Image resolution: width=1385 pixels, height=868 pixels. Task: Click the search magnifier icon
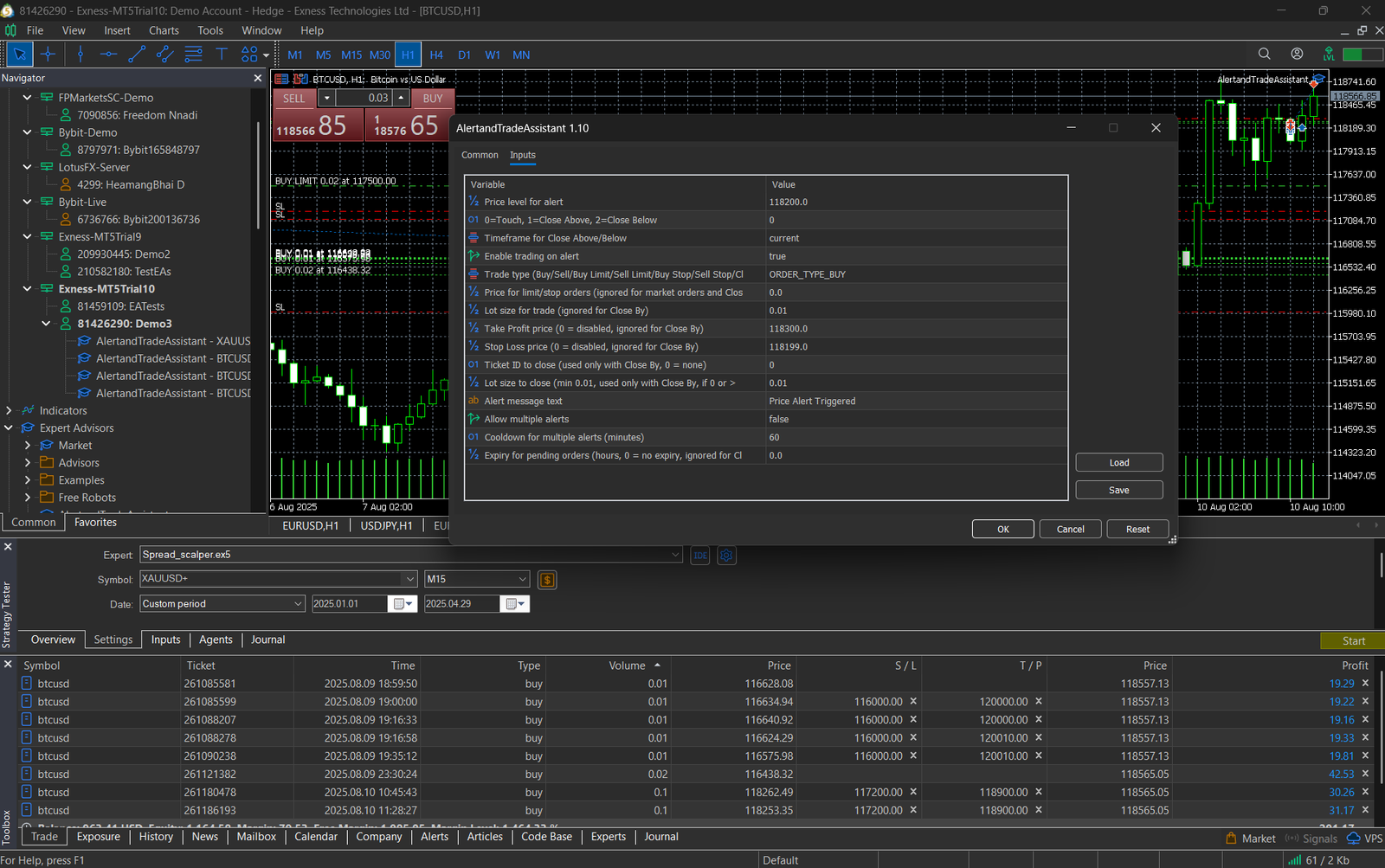1264,54
